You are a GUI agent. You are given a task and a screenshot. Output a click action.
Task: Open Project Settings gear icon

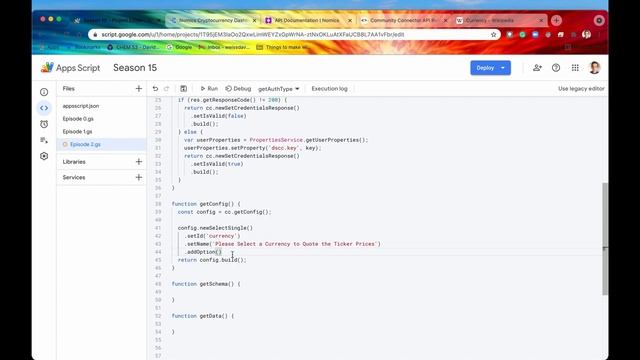(x=44, y=156)
